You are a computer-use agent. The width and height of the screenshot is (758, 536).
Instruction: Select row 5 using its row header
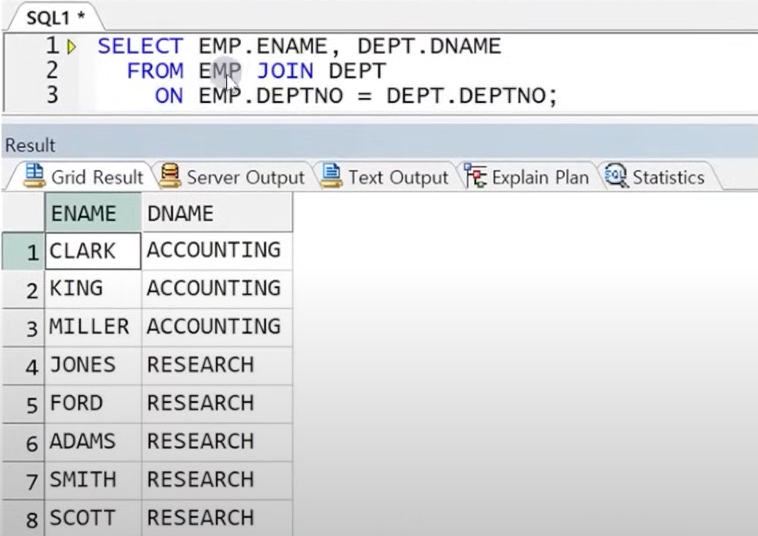coord(23,404)
